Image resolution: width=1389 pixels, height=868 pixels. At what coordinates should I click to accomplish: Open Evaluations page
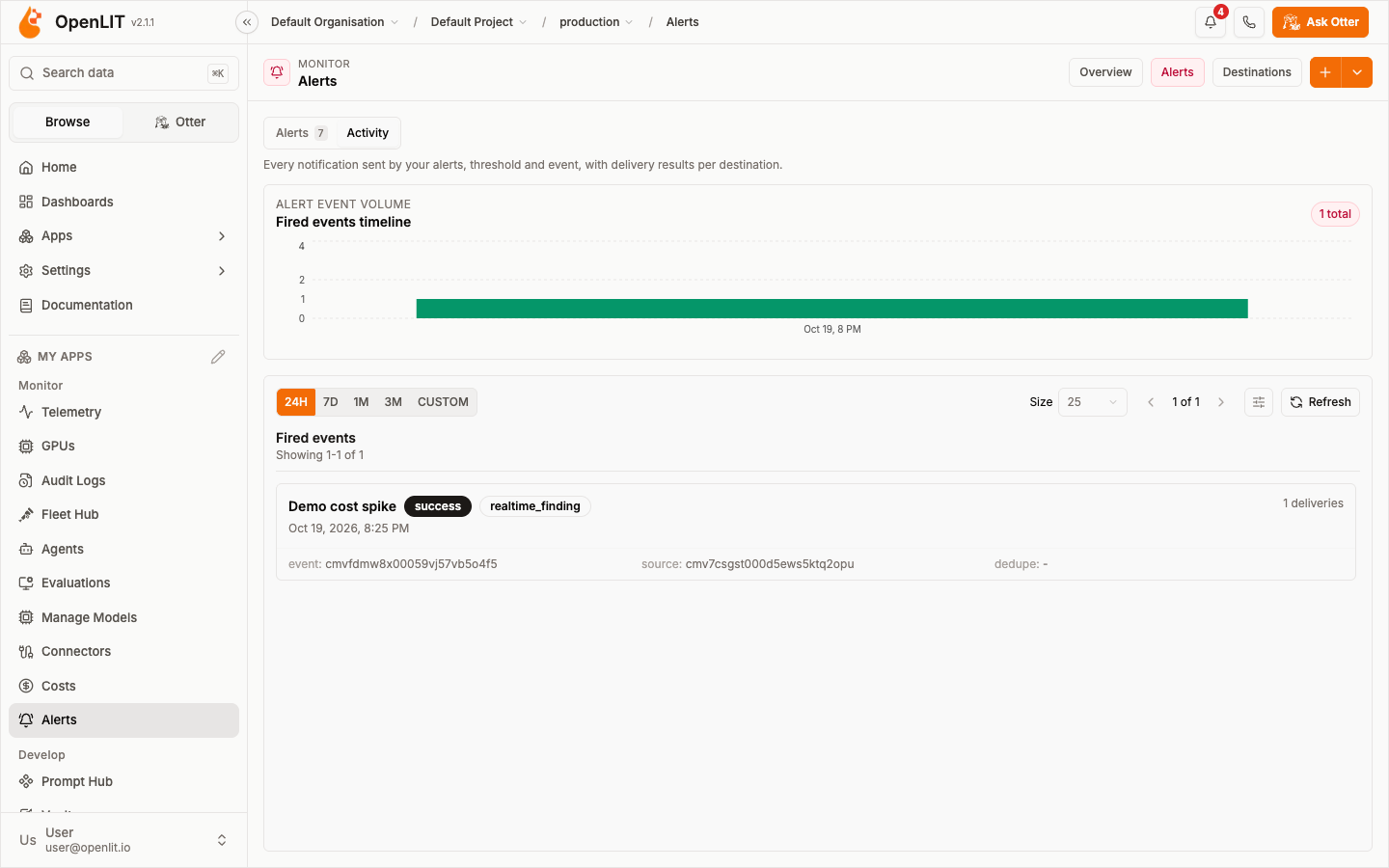click(x=123, y=583)
